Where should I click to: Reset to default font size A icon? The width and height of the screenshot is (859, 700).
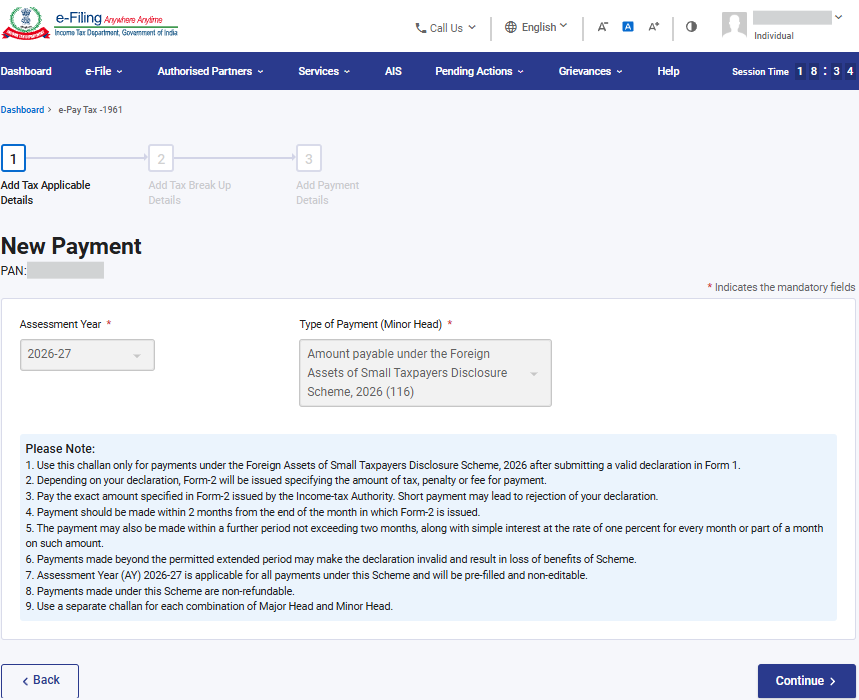(x=628, y=26)
